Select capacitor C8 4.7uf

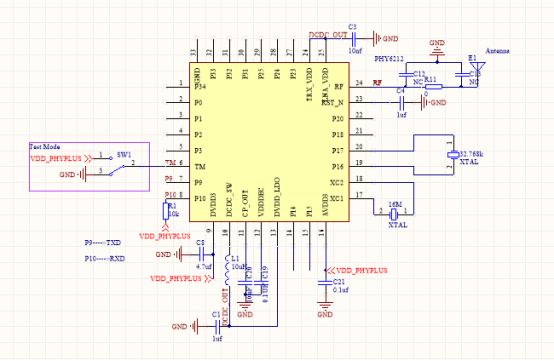201,254
